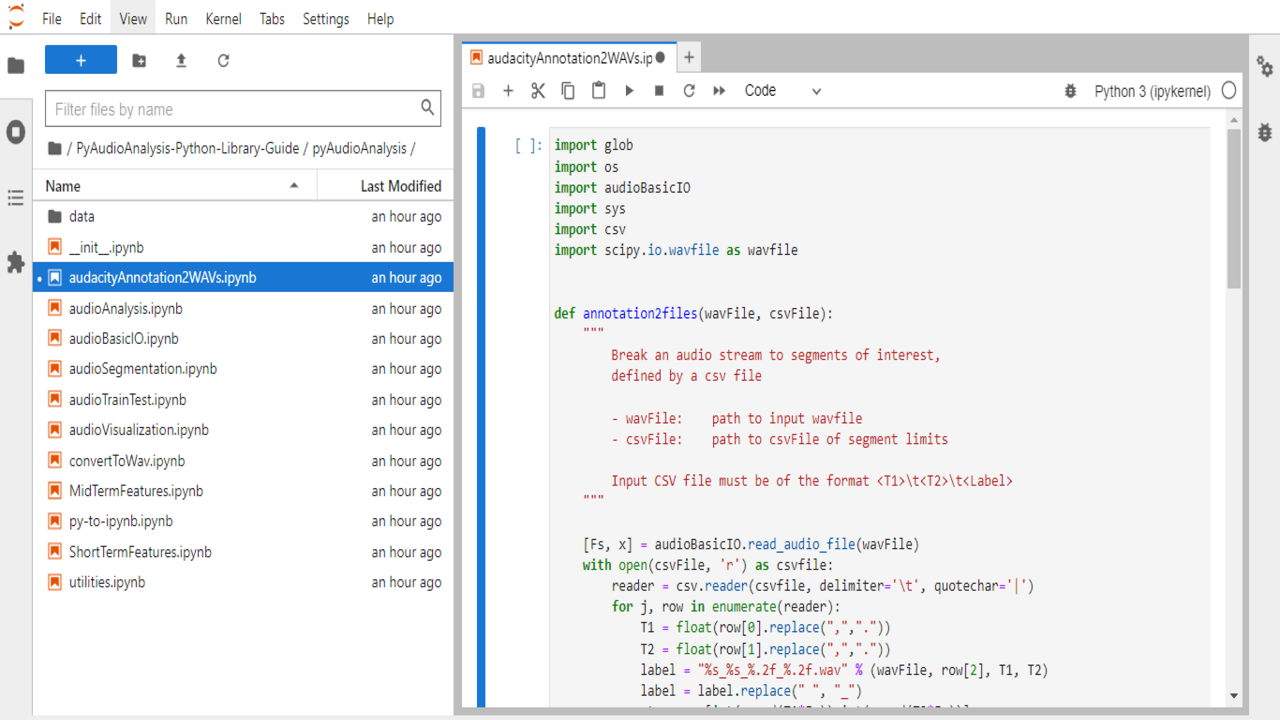Refresh the file browser list
Image resolution: width=1280 pixels, height=720 pixels.
(223, 61)
